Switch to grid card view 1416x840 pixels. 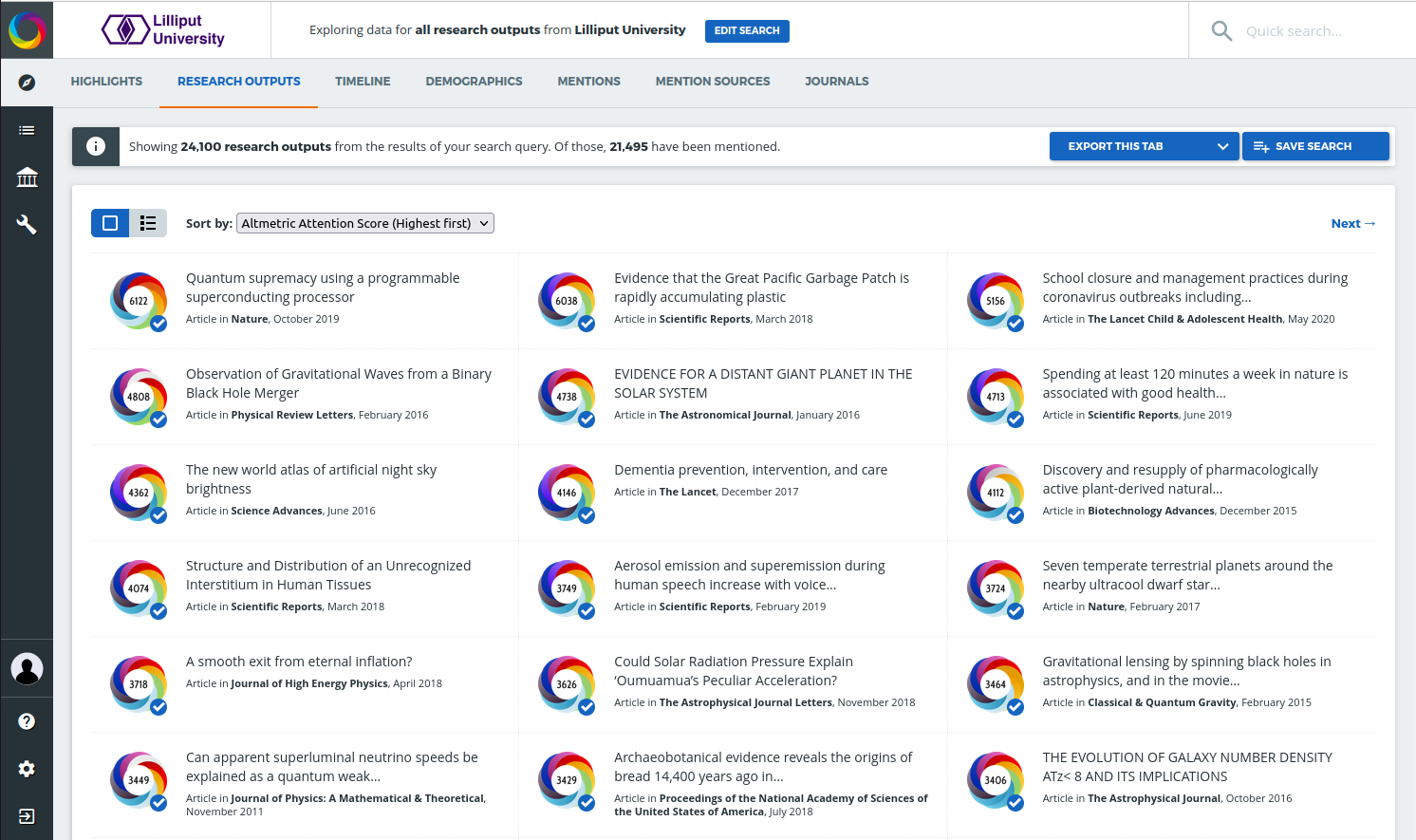[x=110, y=223]
